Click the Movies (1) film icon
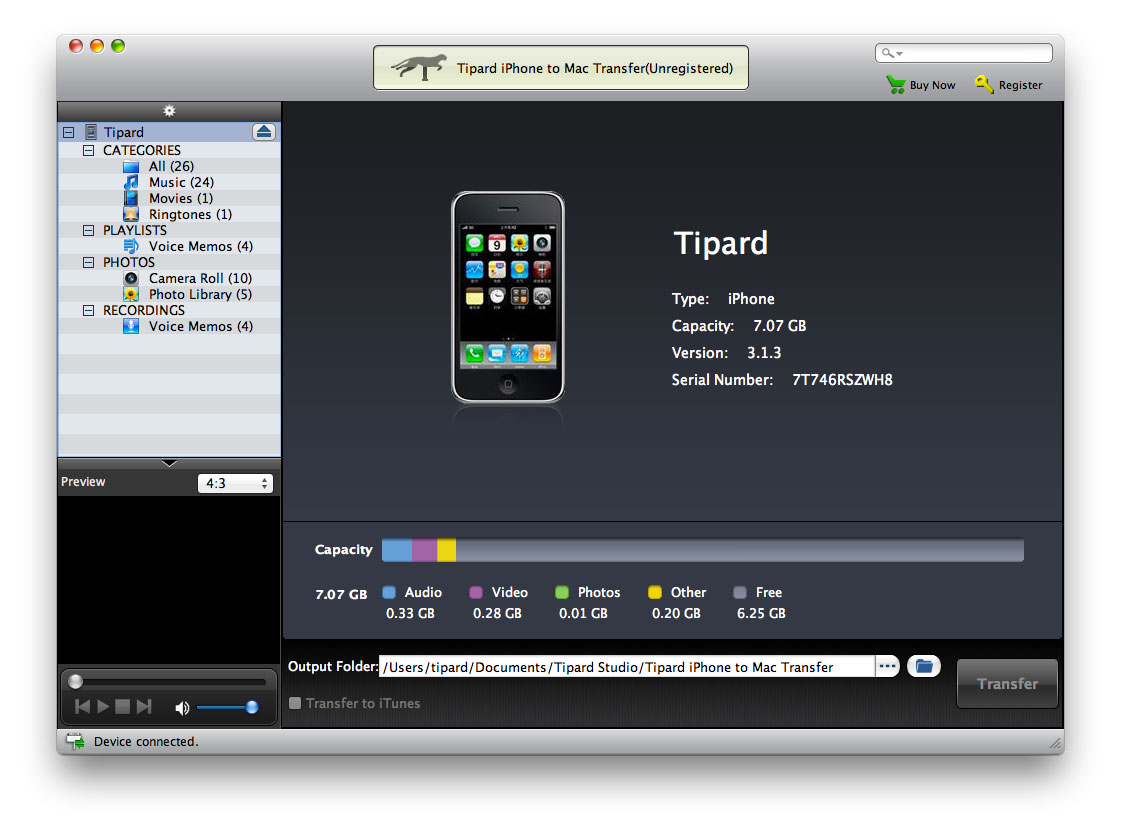The height and width of the screenshot is (834, 1121). 131,198
